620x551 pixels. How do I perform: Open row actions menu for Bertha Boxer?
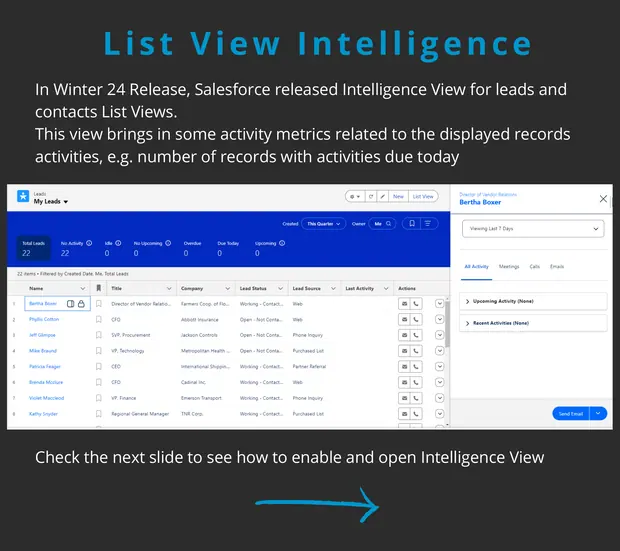pyautogui.click(x=439, y=304)
